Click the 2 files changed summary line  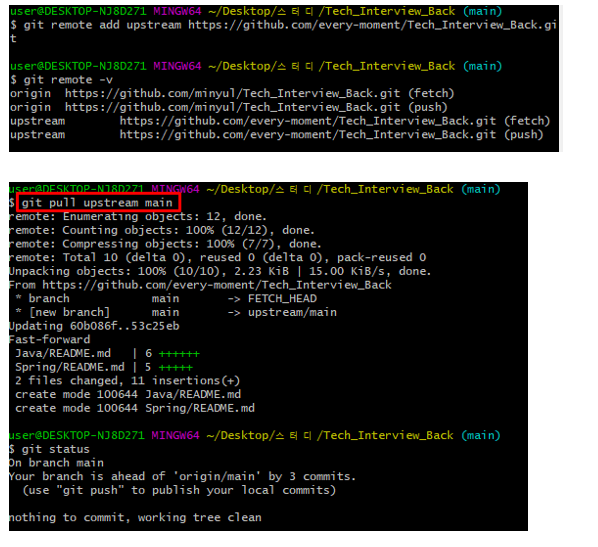click(128, 381)
